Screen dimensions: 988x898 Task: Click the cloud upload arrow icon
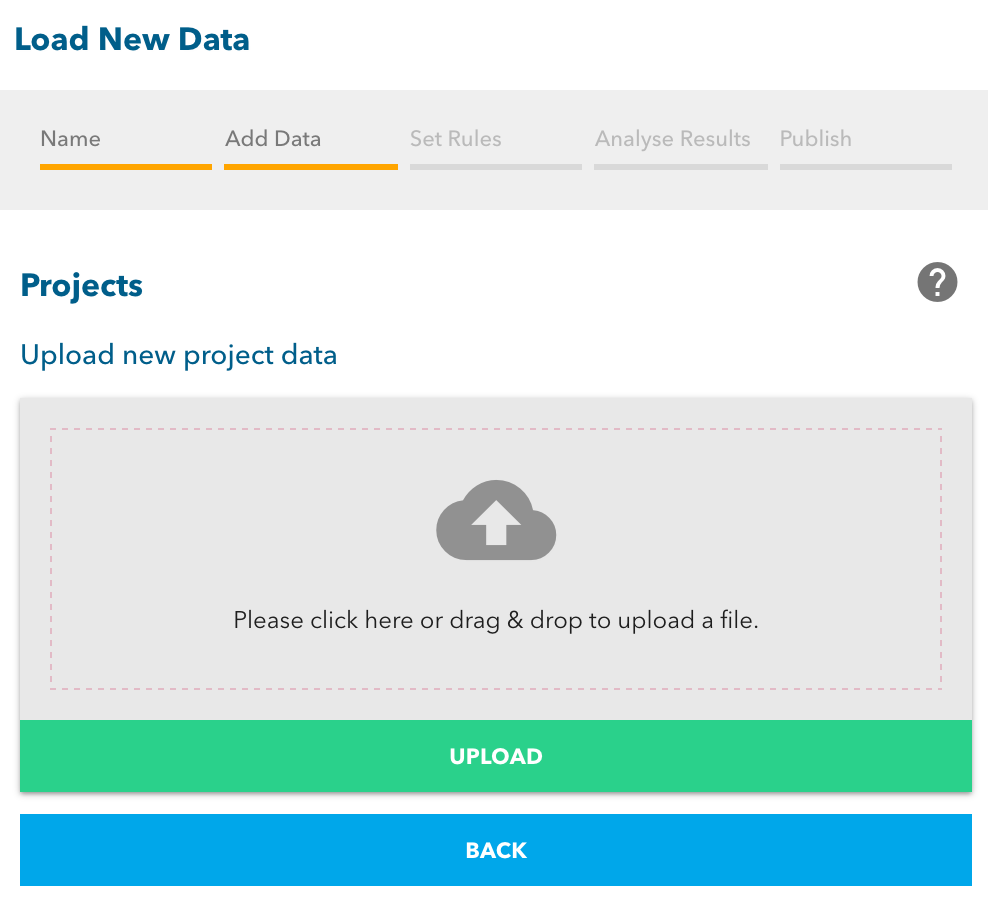(x=496, y=521)
